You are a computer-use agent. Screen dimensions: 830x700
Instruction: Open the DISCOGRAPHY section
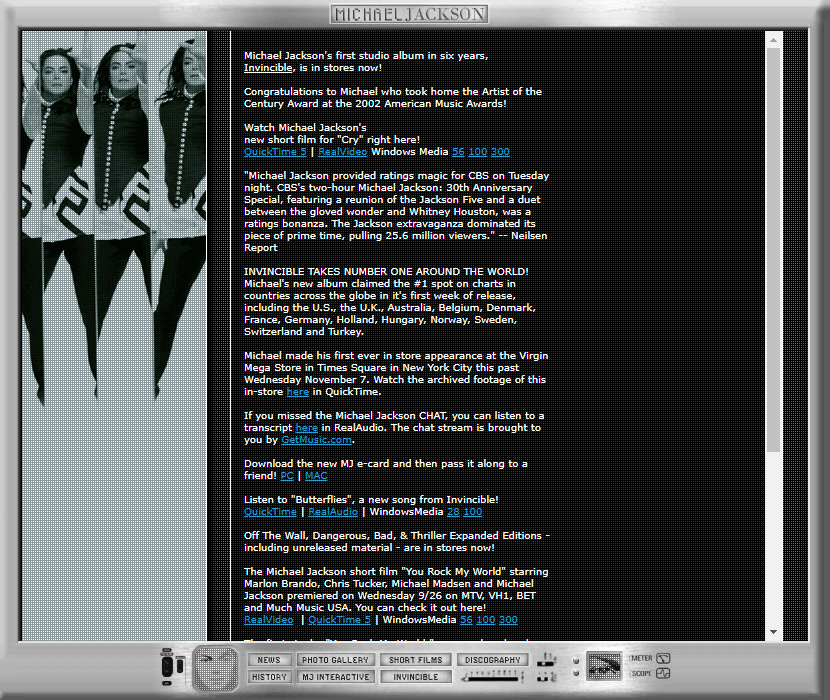click(x=493, y=660)
